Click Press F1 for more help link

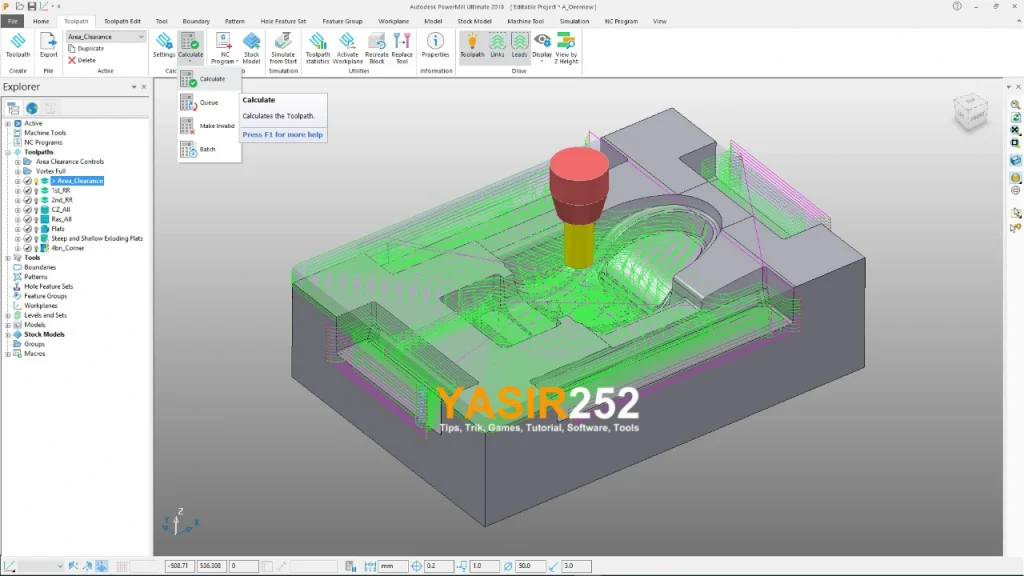point(282,135)
